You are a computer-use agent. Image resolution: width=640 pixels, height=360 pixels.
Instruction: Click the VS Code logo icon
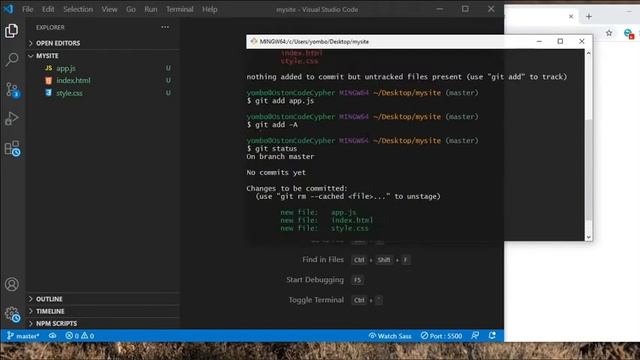pos(9,9)
